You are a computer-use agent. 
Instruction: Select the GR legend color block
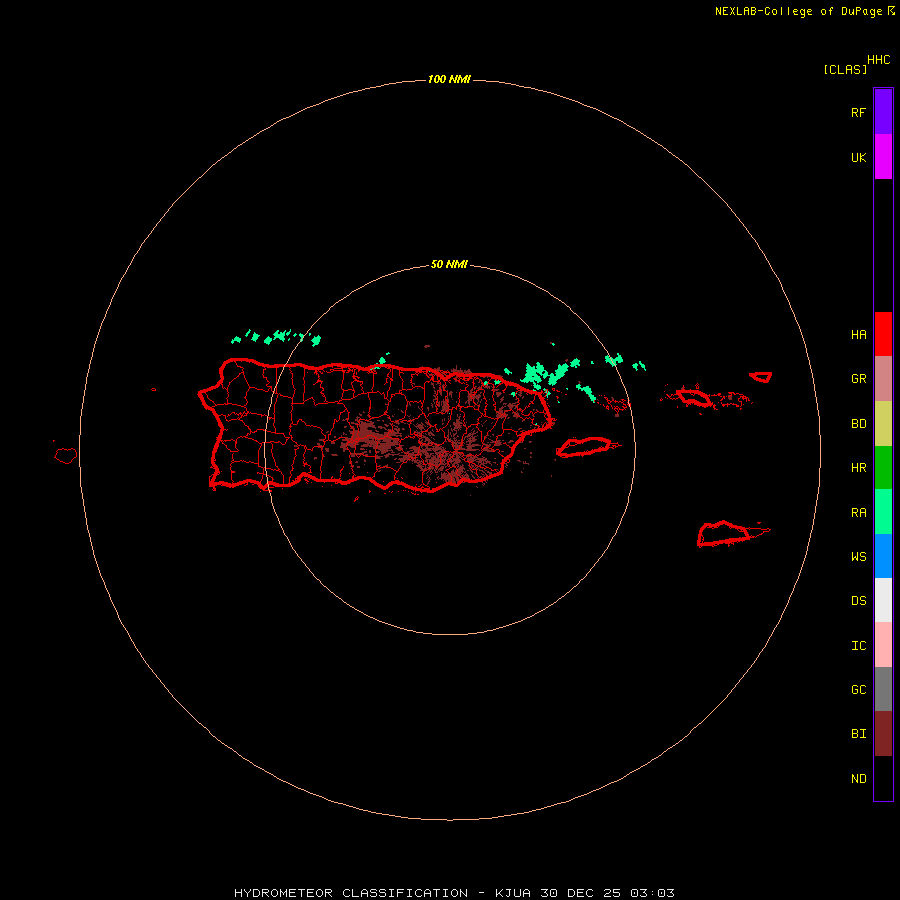point(883,378)
